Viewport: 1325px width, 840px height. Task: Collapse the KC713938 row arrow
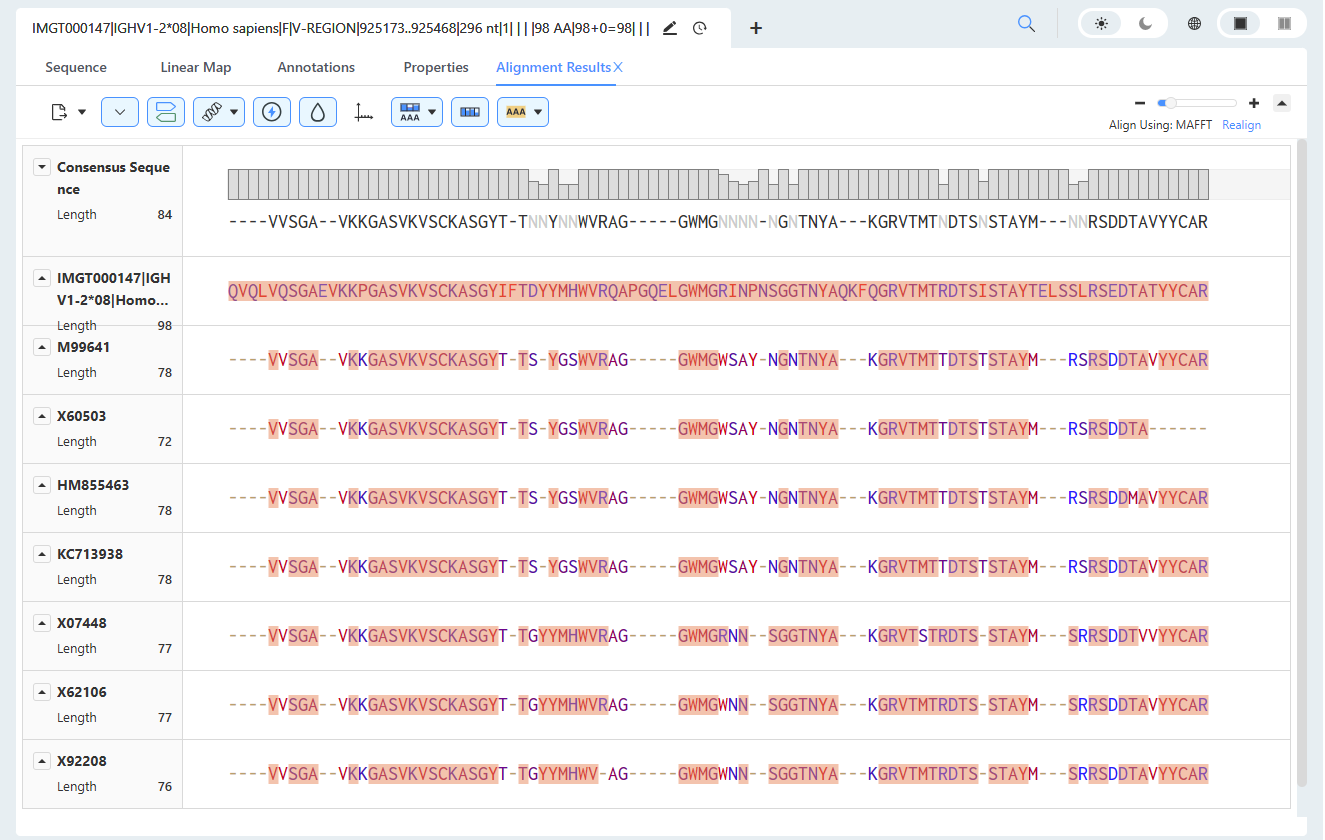(42, 553)
